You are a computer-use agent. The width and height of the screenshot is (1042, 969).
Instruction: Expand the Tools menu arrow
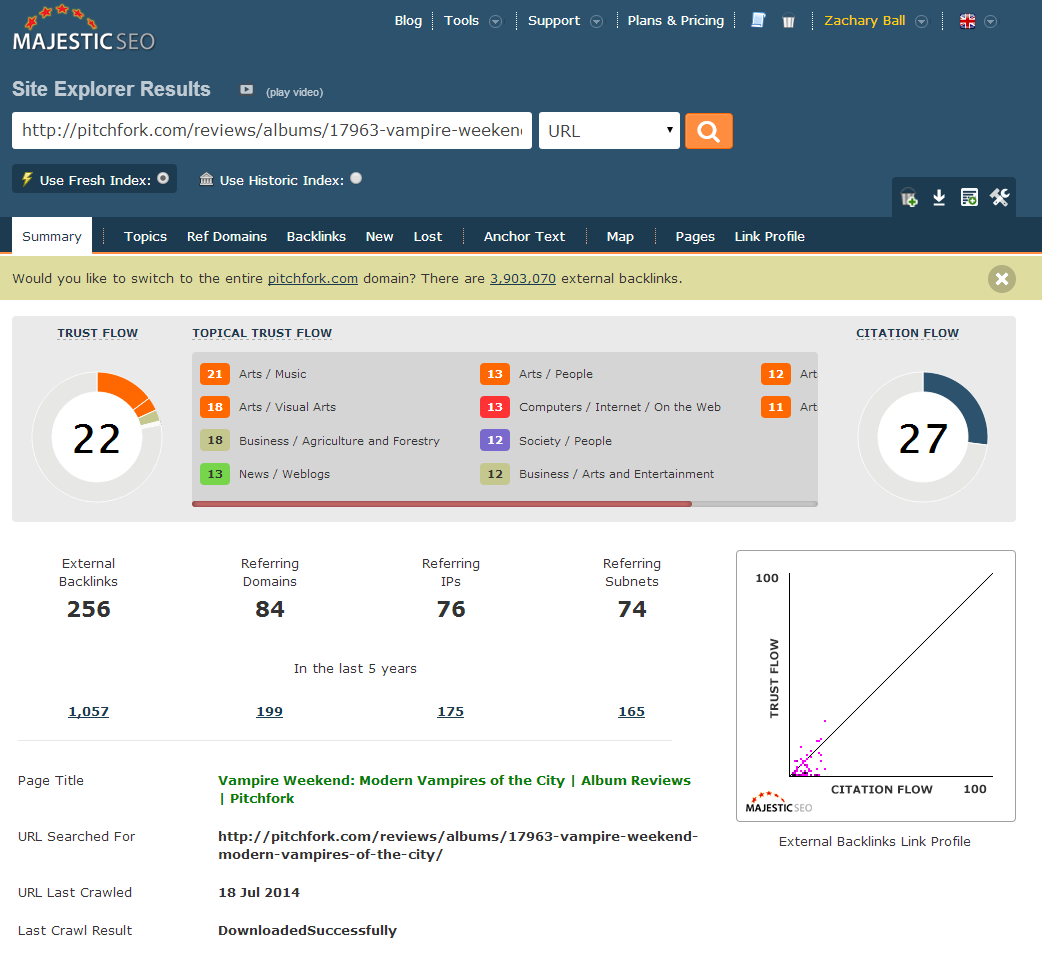(495, 21)
